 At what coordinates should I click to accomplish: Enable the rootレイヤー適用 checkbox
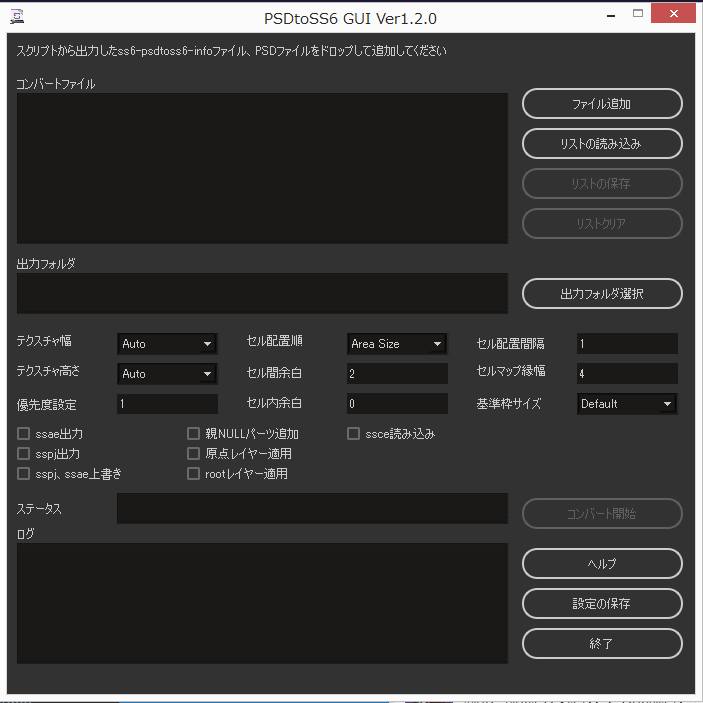[193, 473]
